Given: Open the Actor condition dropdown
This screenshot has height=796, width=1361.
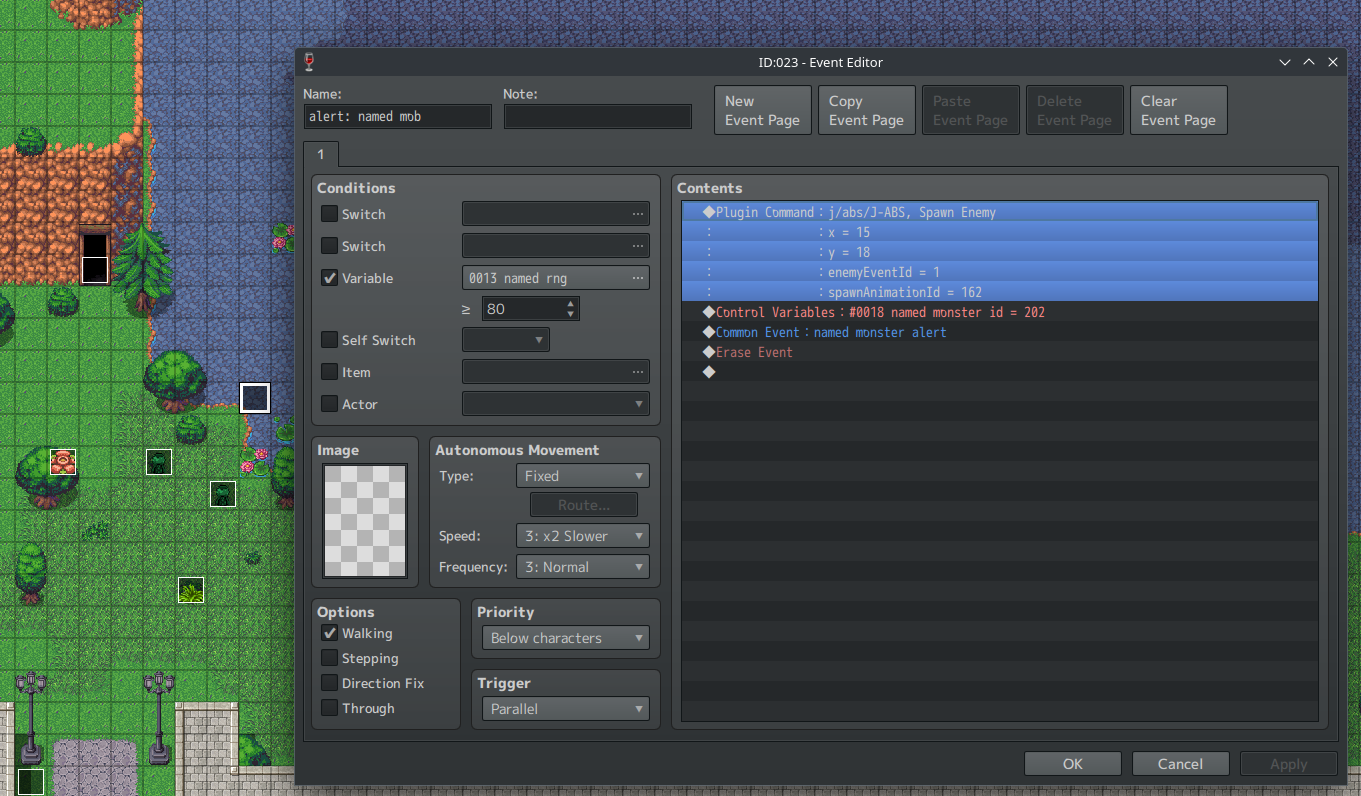Looking at the screenshot, I should point(556,404).
